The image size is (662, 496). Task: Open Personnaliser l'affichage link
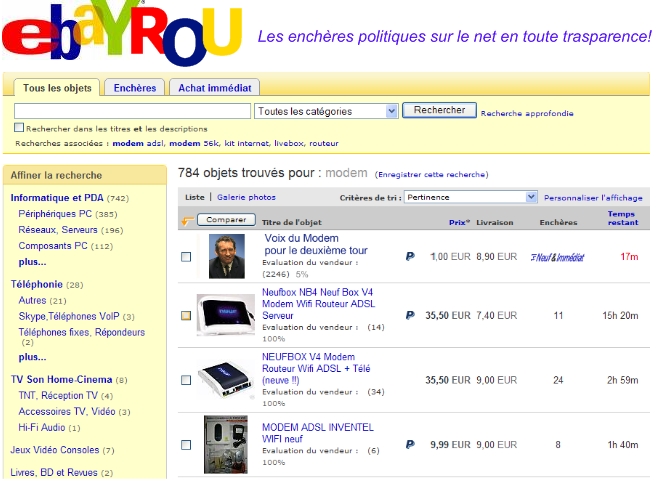(x=593, y=198)
